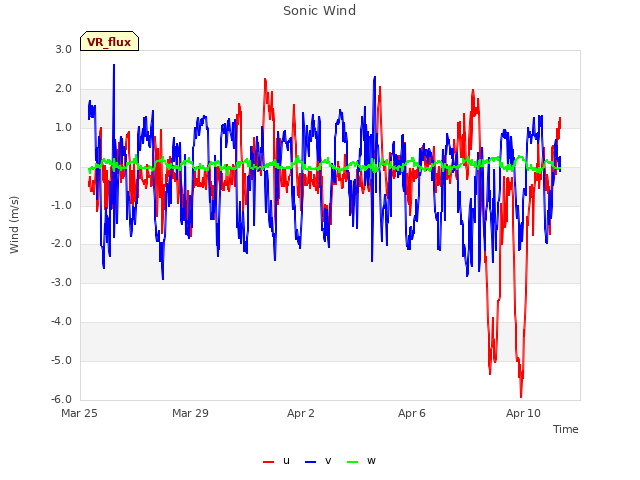The height and width of the screenshot is (480, 640).
Task: Click the red u peak near Apr 1
Action: coord(265,80)
